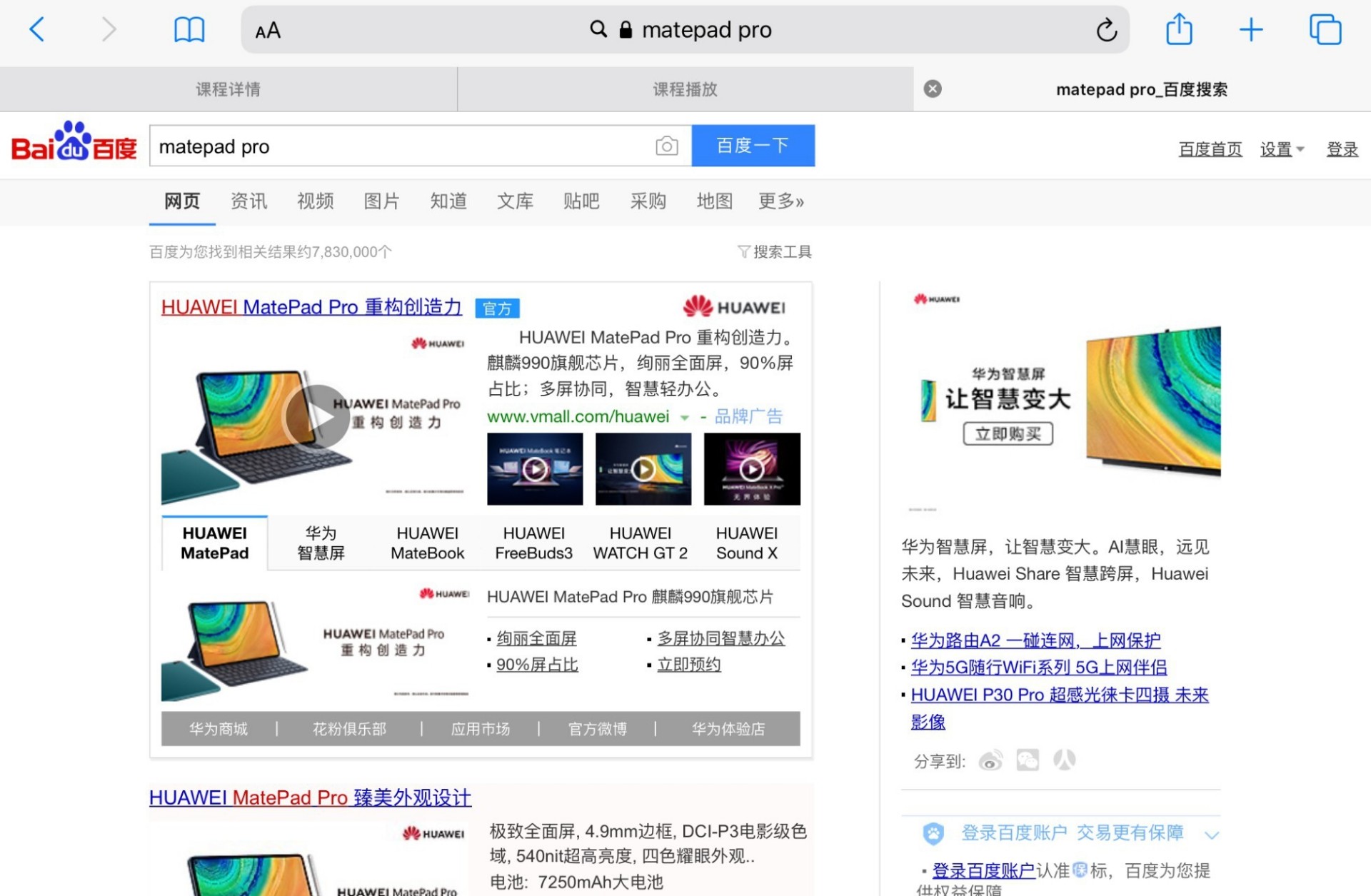Open the Safari bookmarks book icon
Viewport: 1371px width, 896px height.
(189, 29)
